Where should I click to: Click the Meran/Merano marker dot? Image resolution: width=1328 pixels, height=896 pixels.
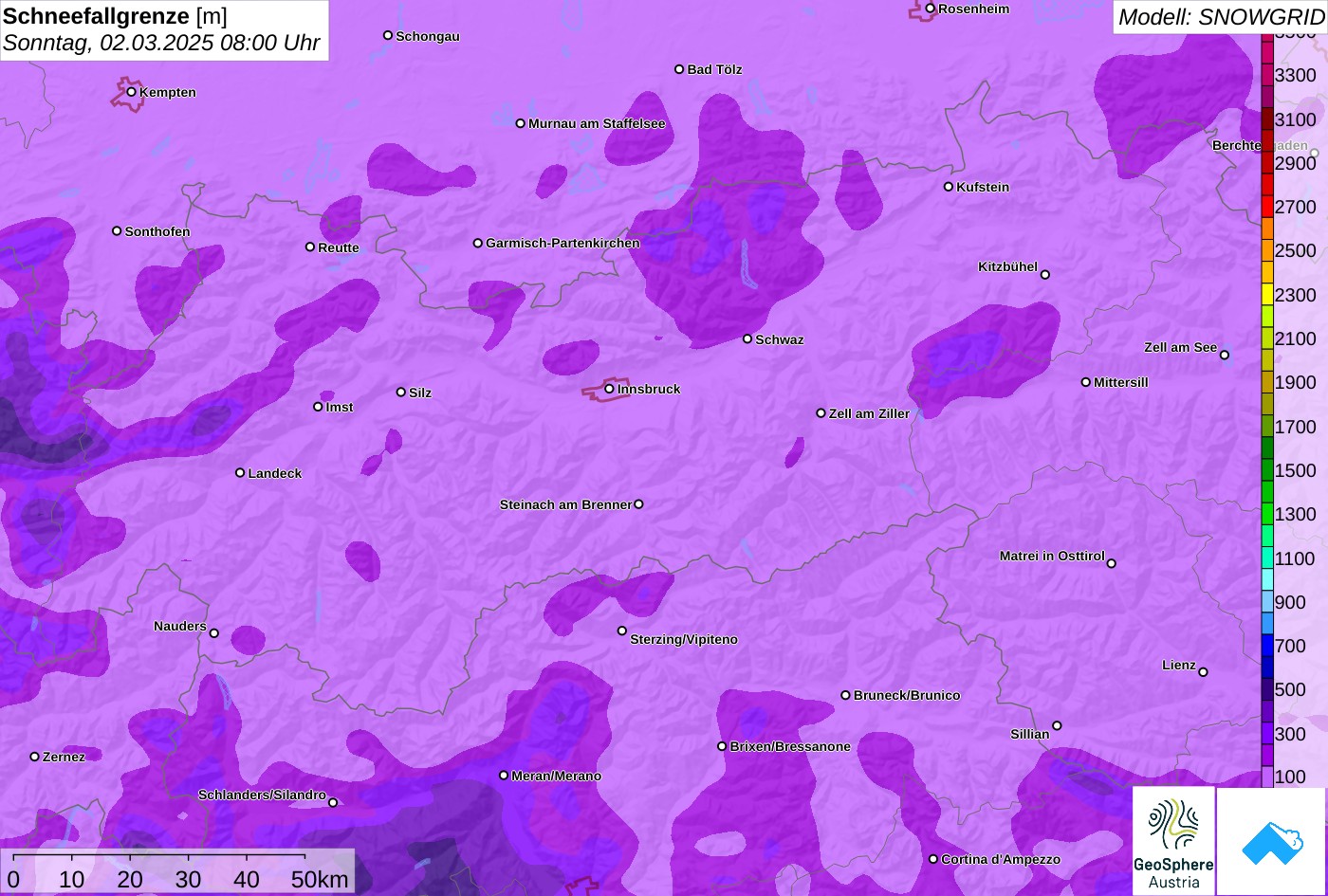[504, 776]
